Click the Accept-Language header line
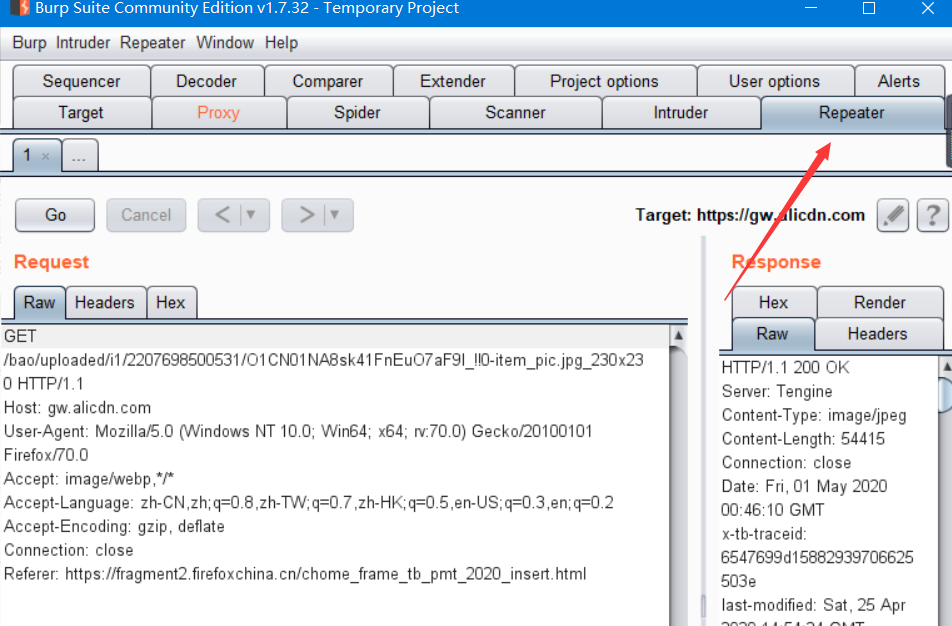This screenshot has width=952, height=626. [308, 503]
